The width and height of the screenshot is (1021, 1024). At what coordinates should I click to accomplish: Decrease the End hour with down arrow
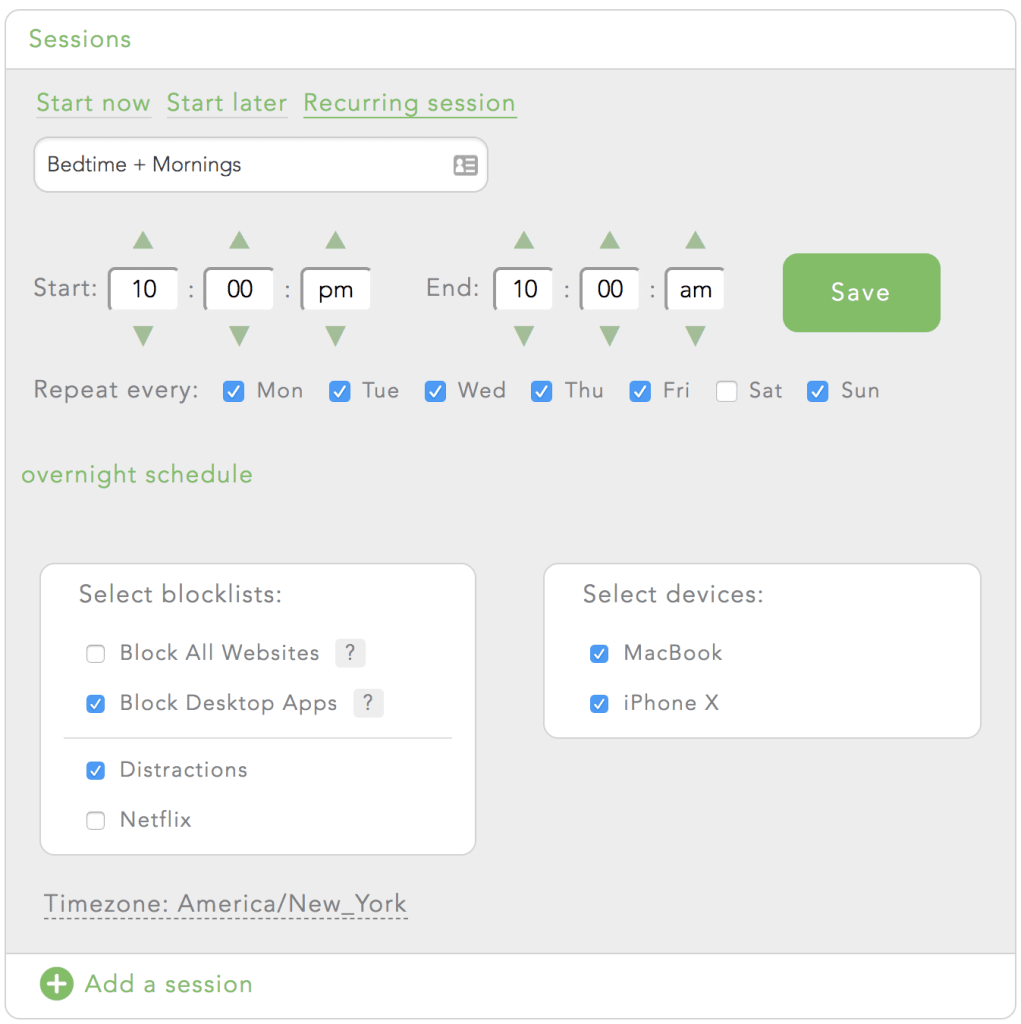tap(524, 336)
